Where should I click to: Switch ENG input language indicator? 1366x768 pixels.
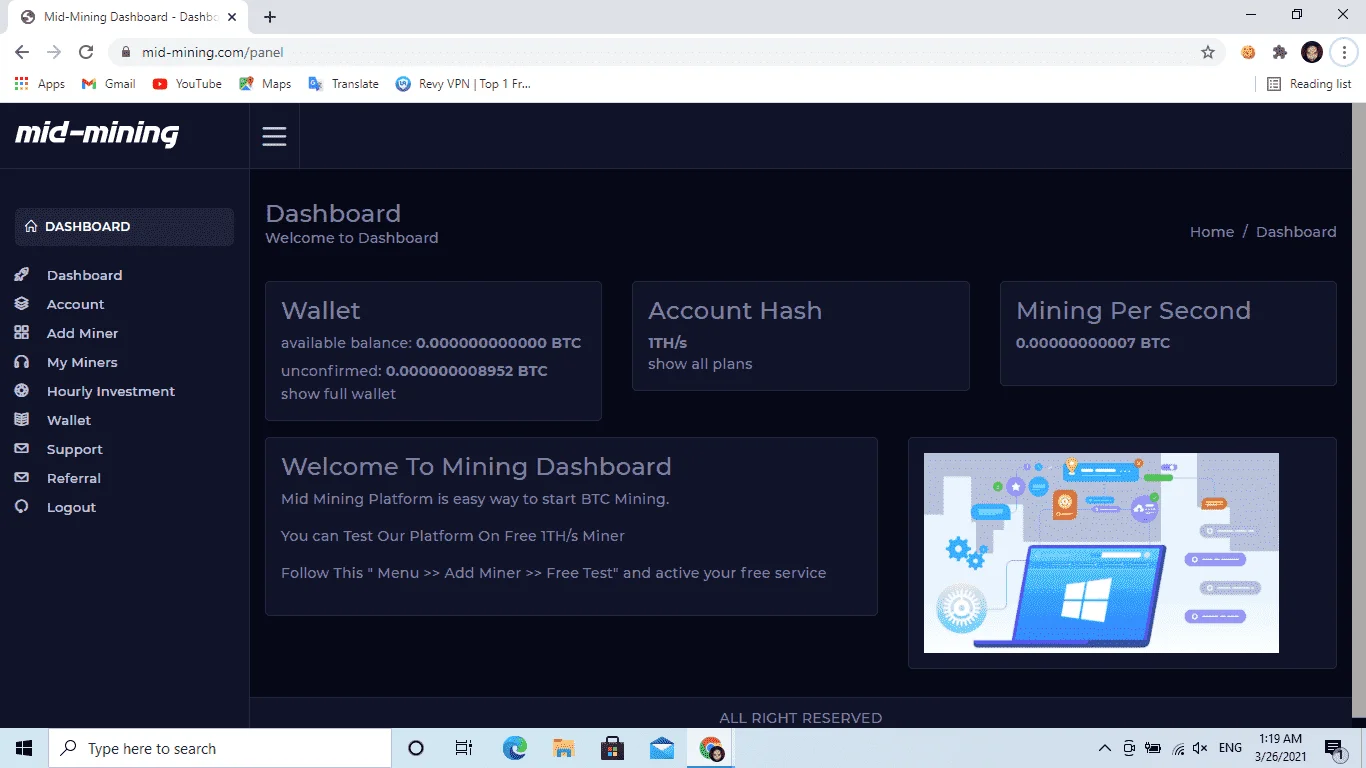coord(1230,748)
